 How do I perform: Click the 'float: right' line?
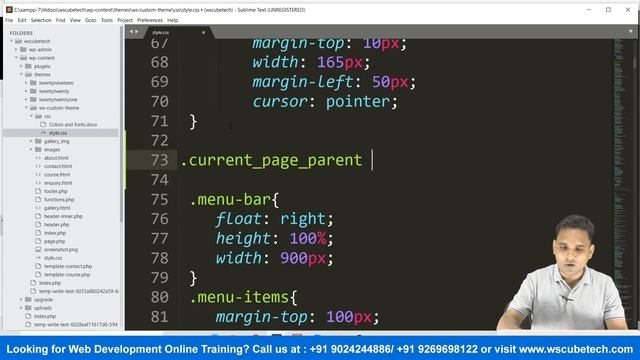coord(275,219)
